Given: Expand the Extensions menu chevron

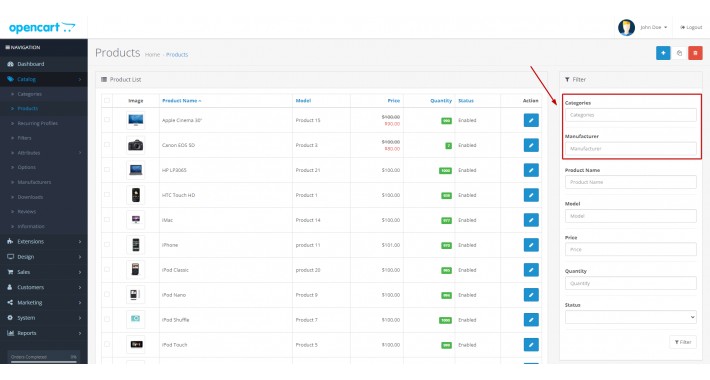Looking at the screenshot, I should coord(80,241).
